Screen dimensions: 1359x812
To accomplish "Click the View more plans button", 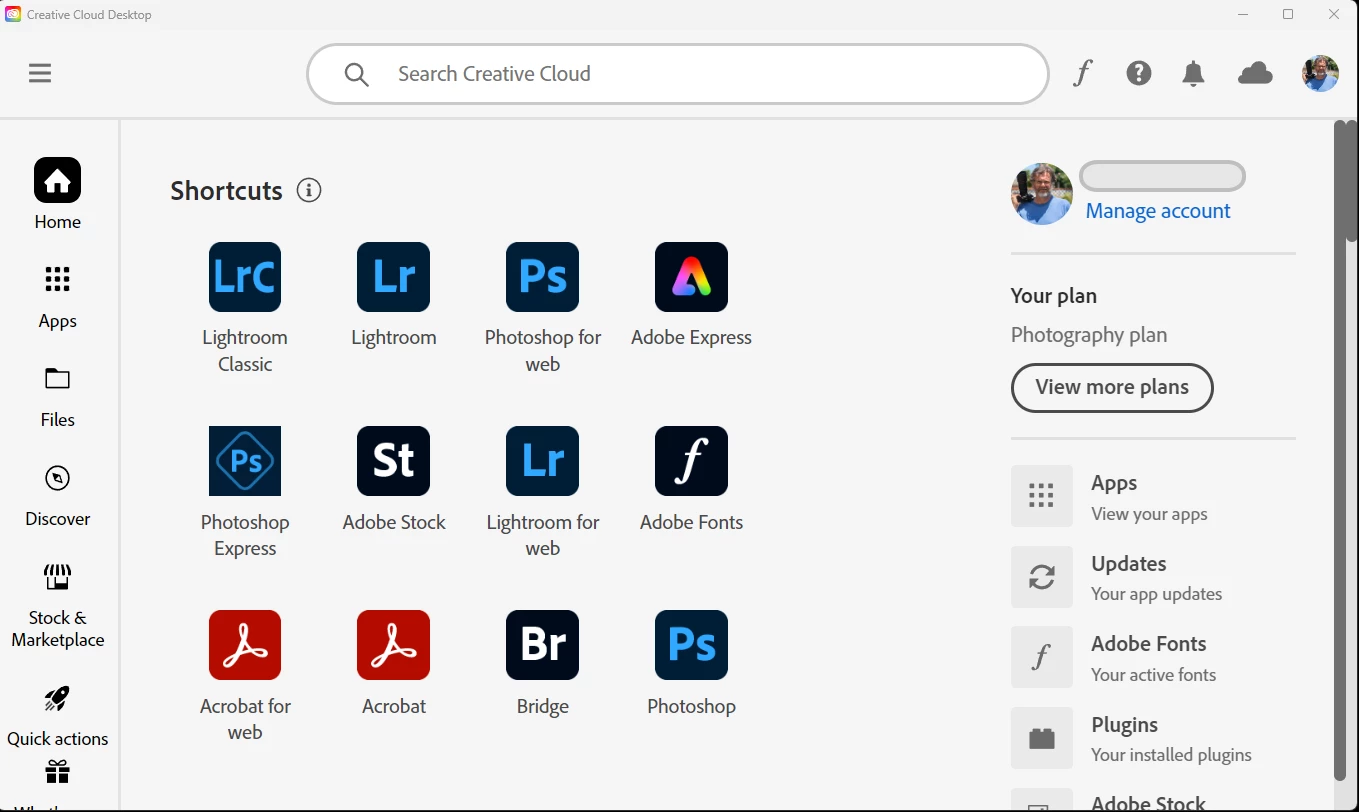I will [x=1112, y=388].
